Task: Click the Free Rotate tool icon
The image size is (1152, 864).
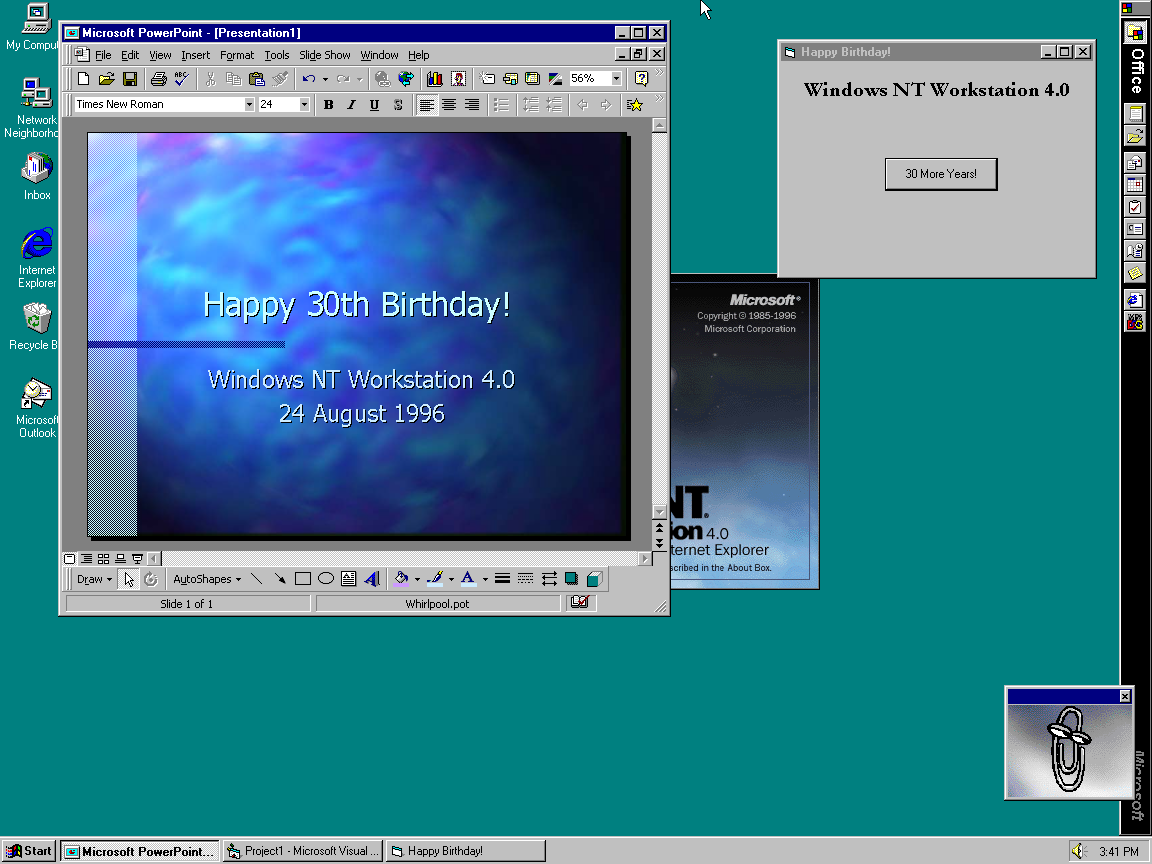Action: 151,579
